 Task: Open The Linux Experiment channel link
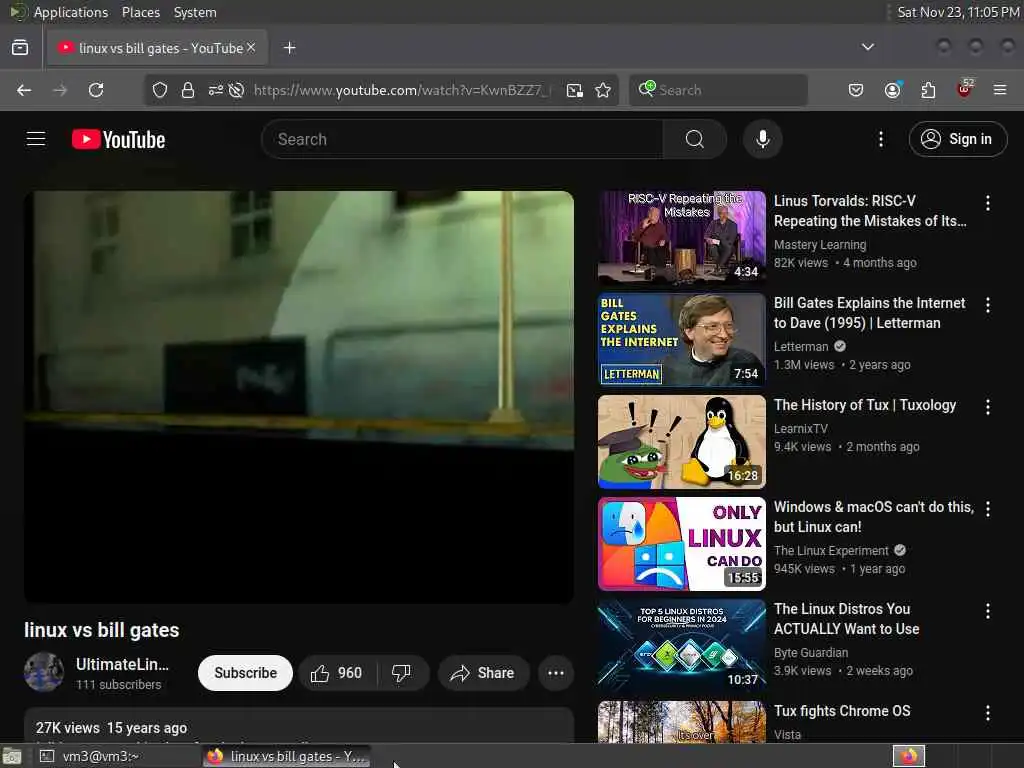click(831, 551)
